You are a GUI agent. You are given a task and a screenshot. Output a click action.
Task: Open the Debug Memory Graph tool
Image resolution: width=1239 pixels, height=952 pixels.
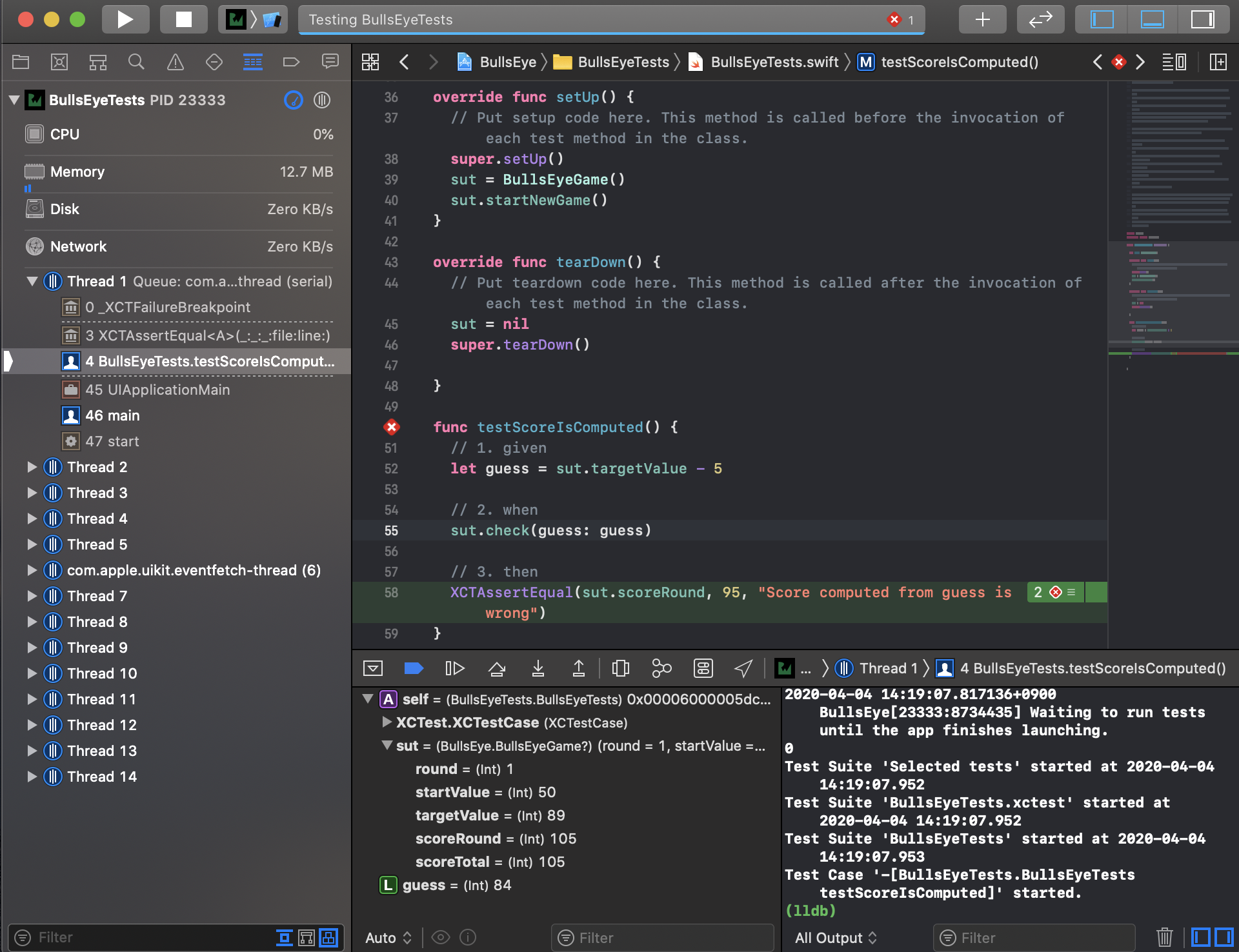tap(661, 668)
